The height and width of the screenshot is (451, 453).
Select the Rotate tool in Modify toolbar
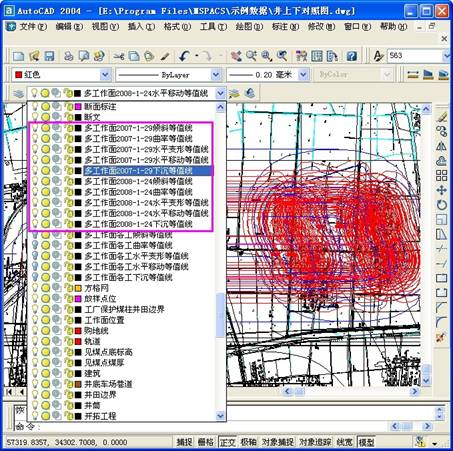click(x=442, y=205)
